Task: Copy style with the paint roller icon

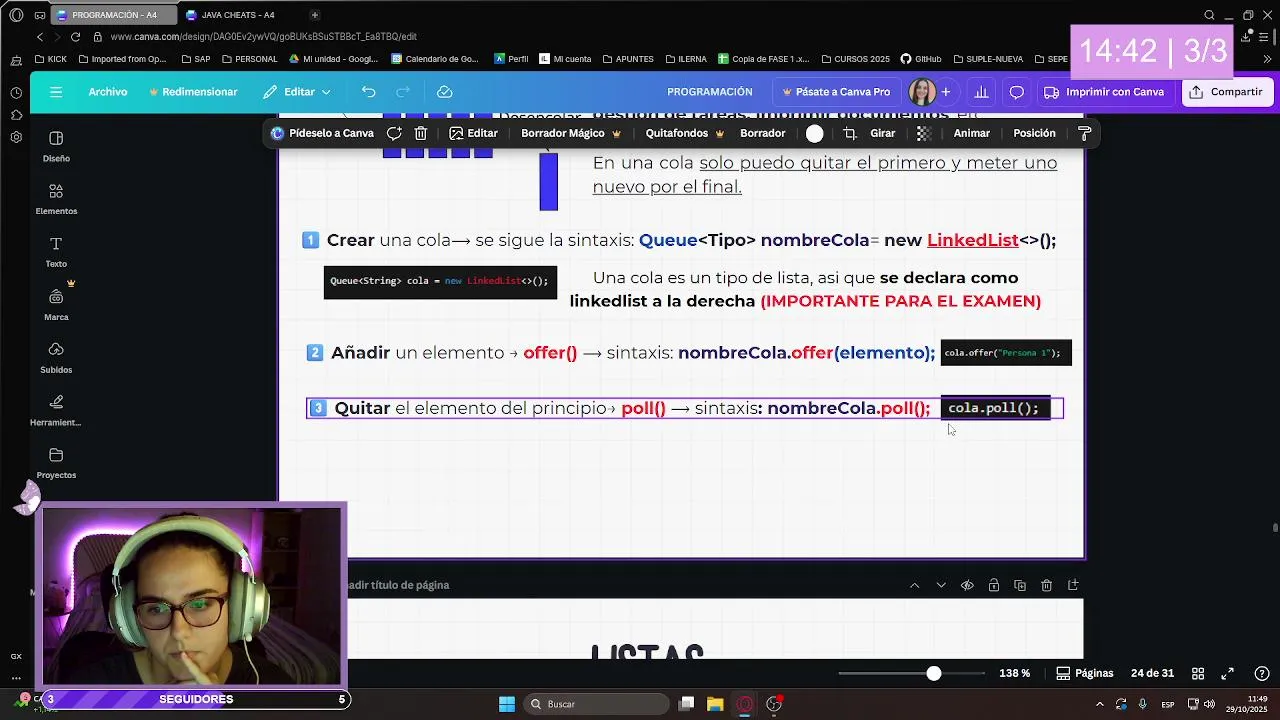Action: click(x=1084, y=133)
